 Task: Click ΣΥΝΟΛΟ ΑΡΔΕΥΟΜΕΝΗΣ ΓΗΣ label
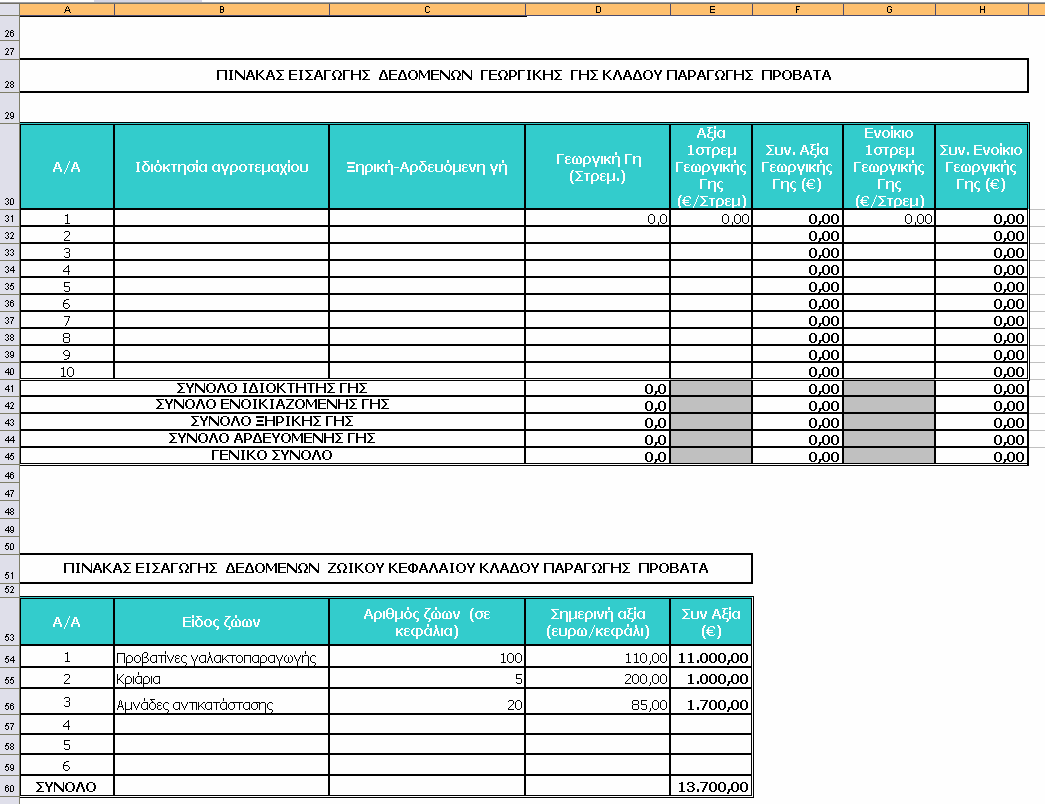272,439
